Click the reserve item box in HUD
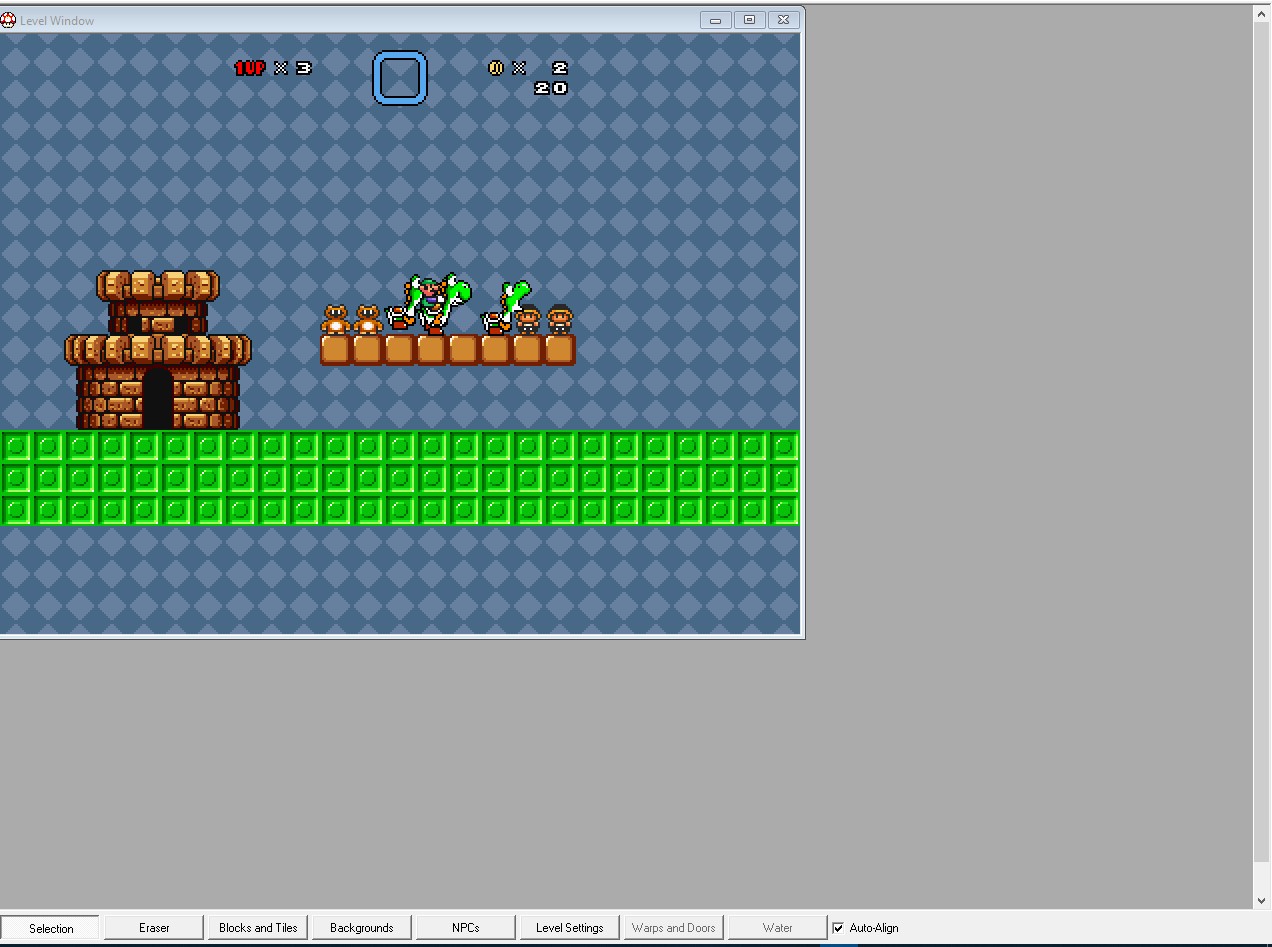 click(400, 78)
